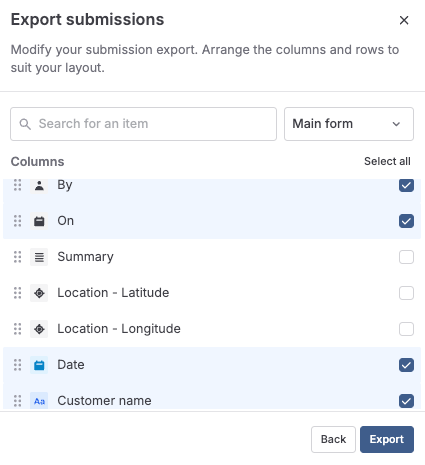Image resolution: width=425 pixels, height=465 pixels.
Task: Select the By row label
Action: [65, 185]
